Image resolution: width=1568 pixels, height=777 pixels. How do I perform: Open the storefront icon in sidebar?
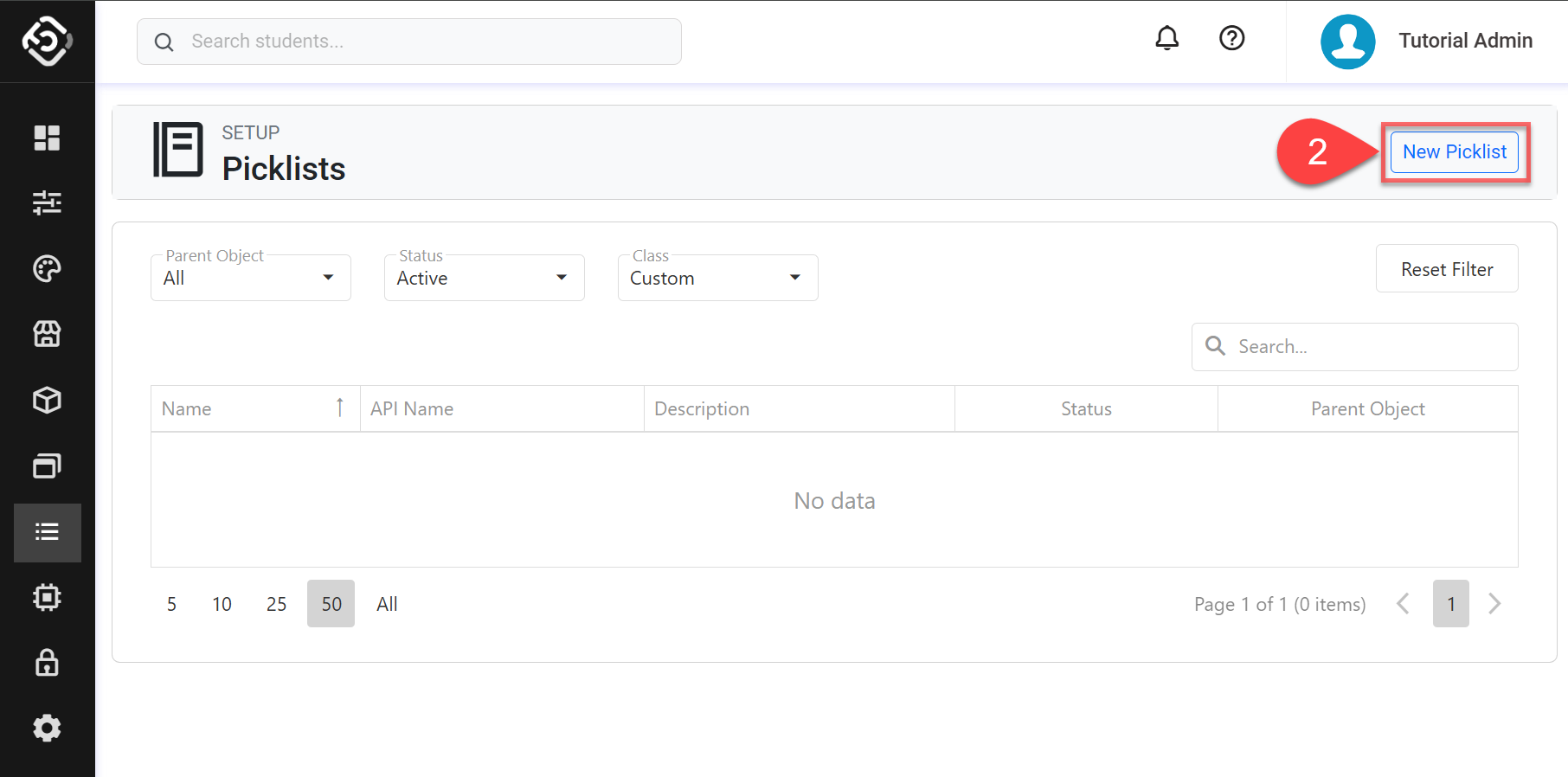point(47,334)
